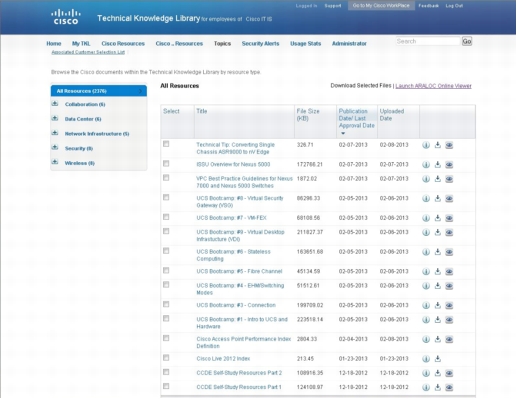Show info for Technical Tip ASR9000 document
Screen dimensions: 517x399
(426, 145)
